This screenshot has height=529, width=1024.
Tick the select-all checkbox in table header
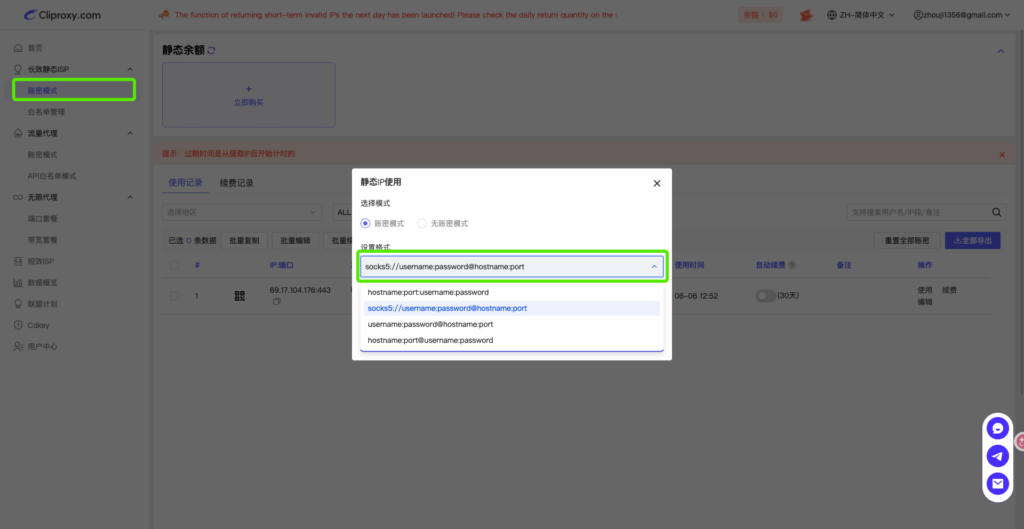point(174,265)
